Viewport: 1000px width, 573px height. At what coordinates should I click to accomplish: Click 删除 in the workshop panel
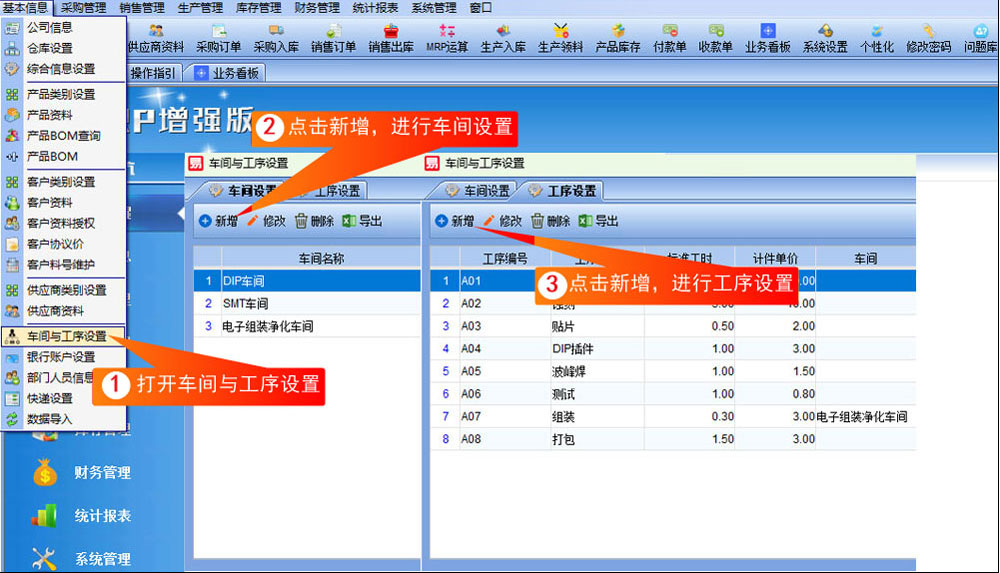pyautogui.click(x=315, y=221)
